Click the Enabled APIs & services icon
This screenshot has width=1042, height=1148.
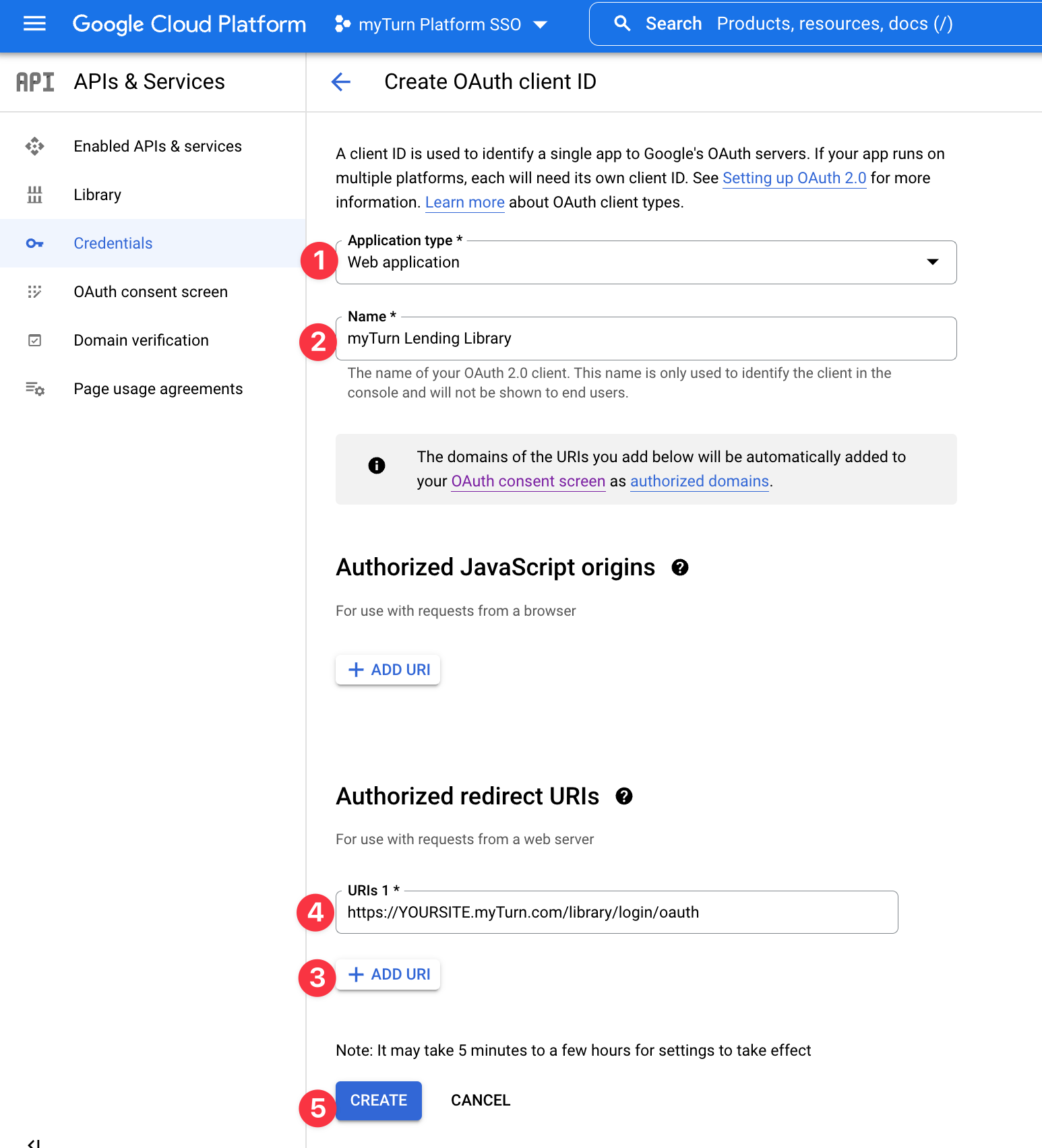coord(34,146)
